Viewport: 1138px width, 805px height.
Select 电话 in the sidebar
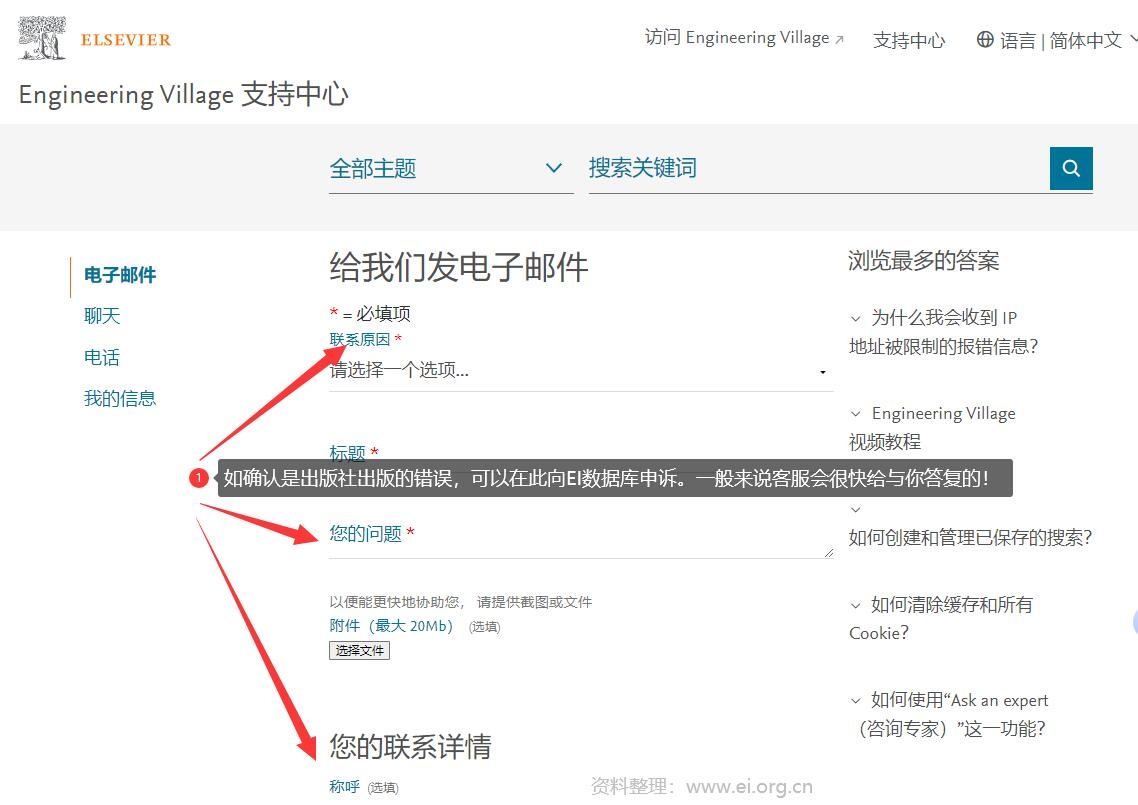click(x=101, y=357)
